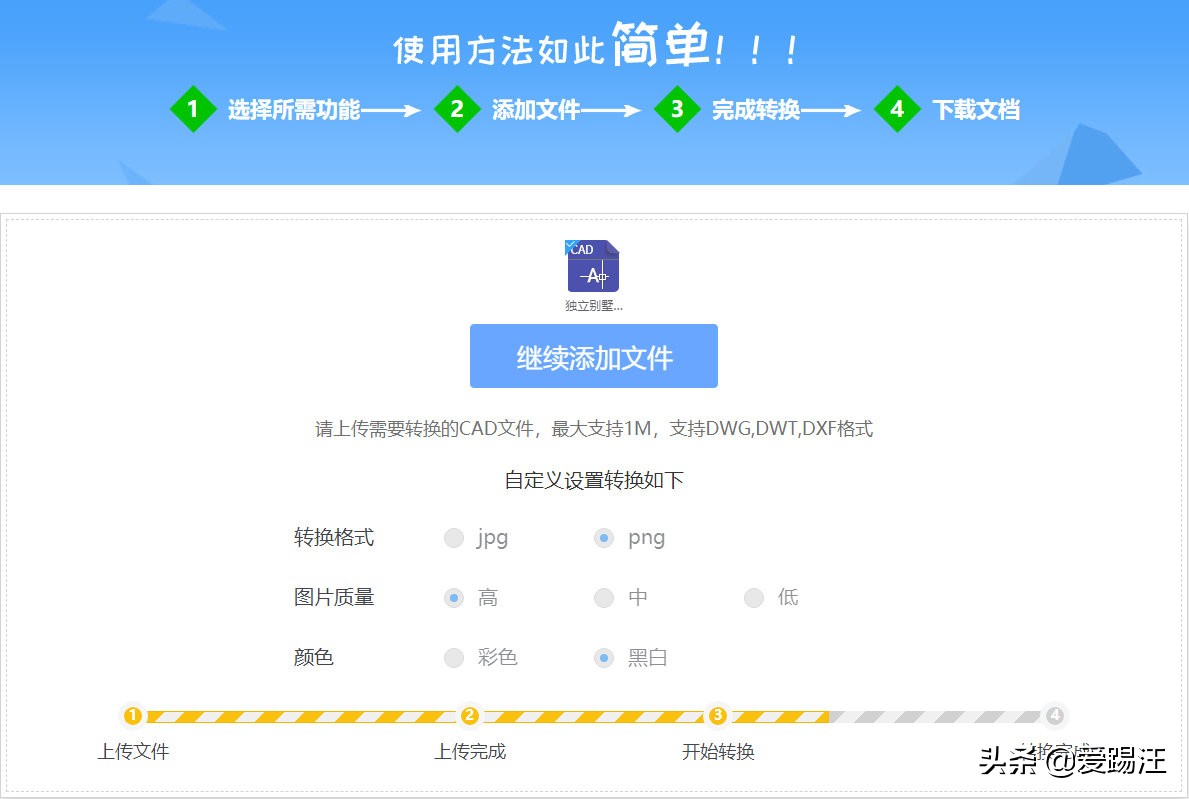
Task: Switch 颜色 to 彩色
Action: click(453, 658)
